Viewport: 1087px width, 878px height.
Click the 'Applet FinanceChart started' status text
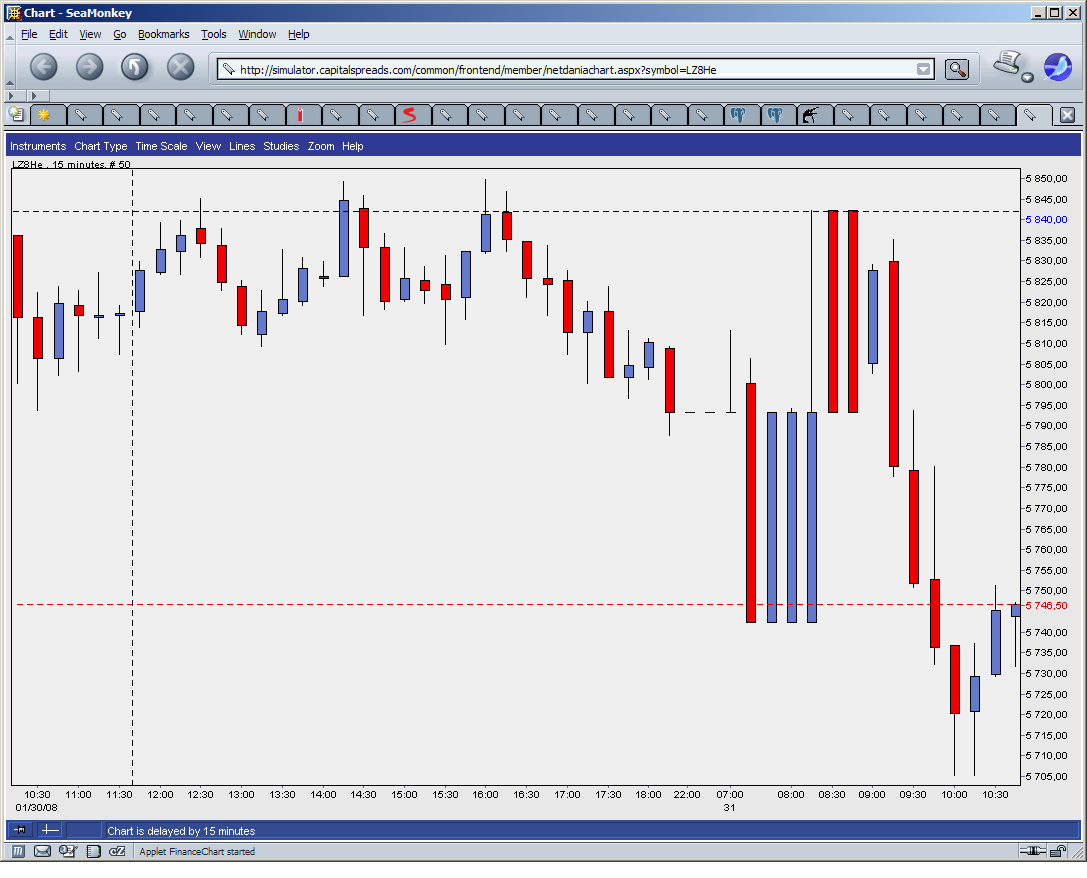point(197,852)
